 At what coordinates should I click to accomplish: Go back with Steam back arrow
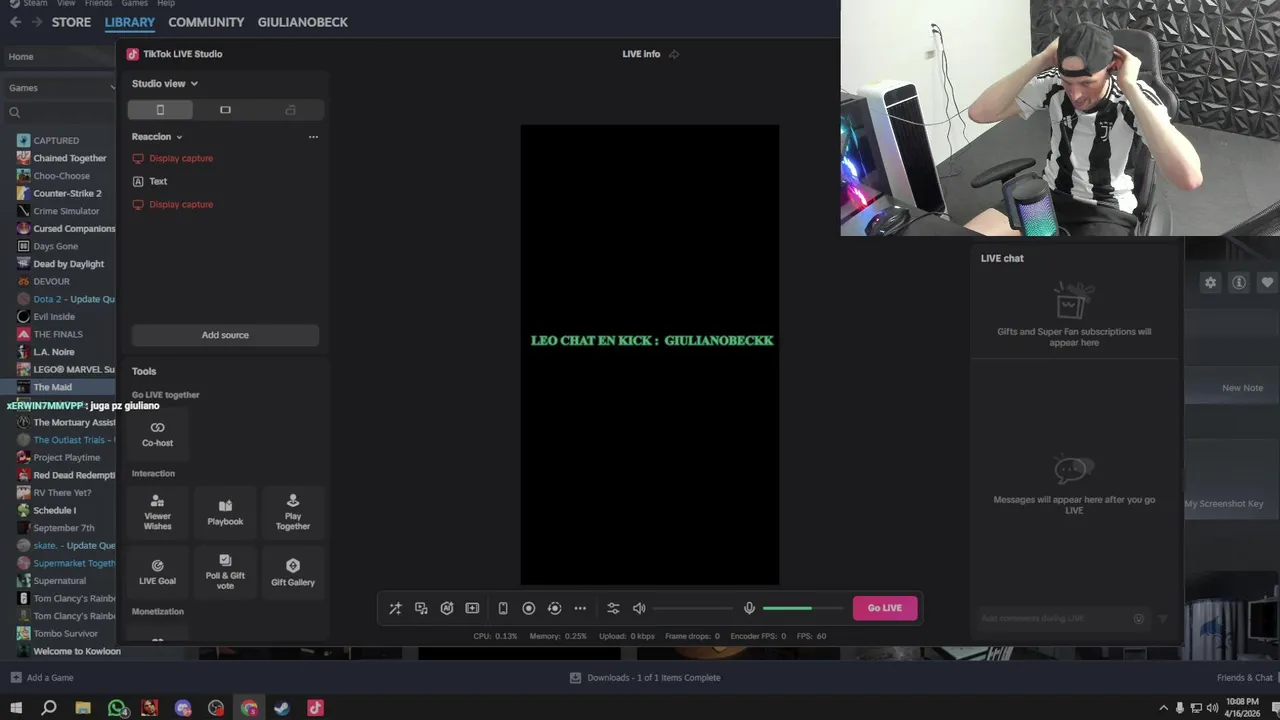pyautogui.click(x=15, y=22)
